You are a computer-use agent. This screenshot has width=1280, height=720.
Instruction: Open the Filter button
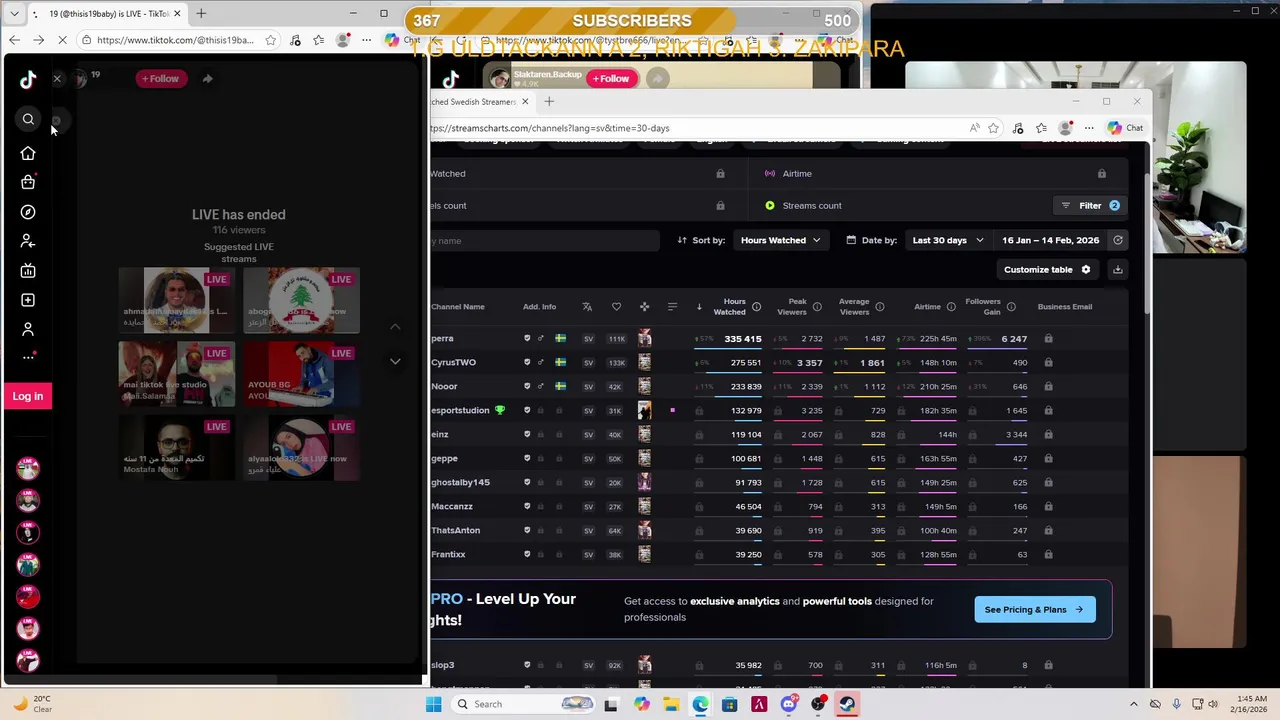(1090, 206)
